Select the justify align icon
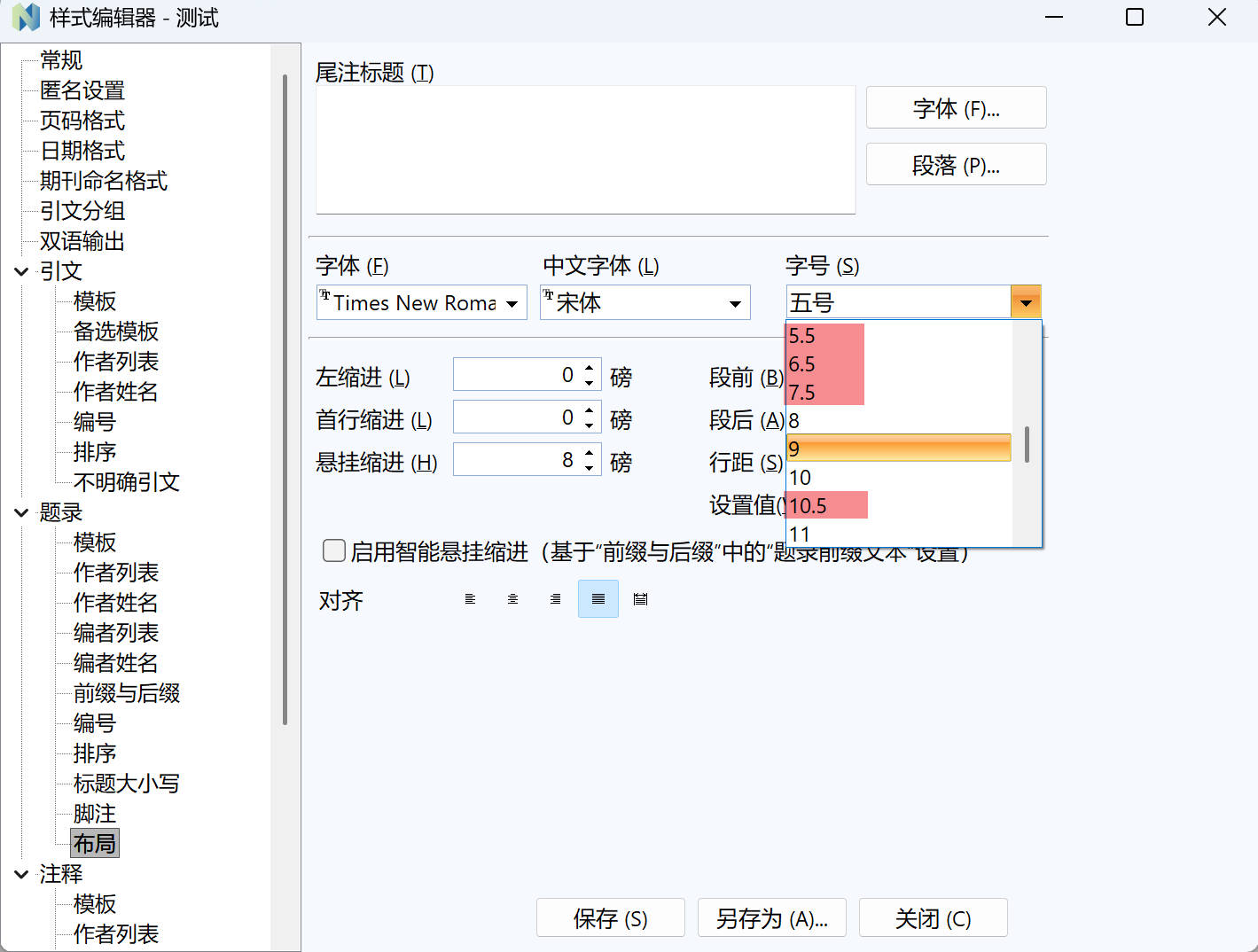1258x952 pixels. tap(598, 599)
